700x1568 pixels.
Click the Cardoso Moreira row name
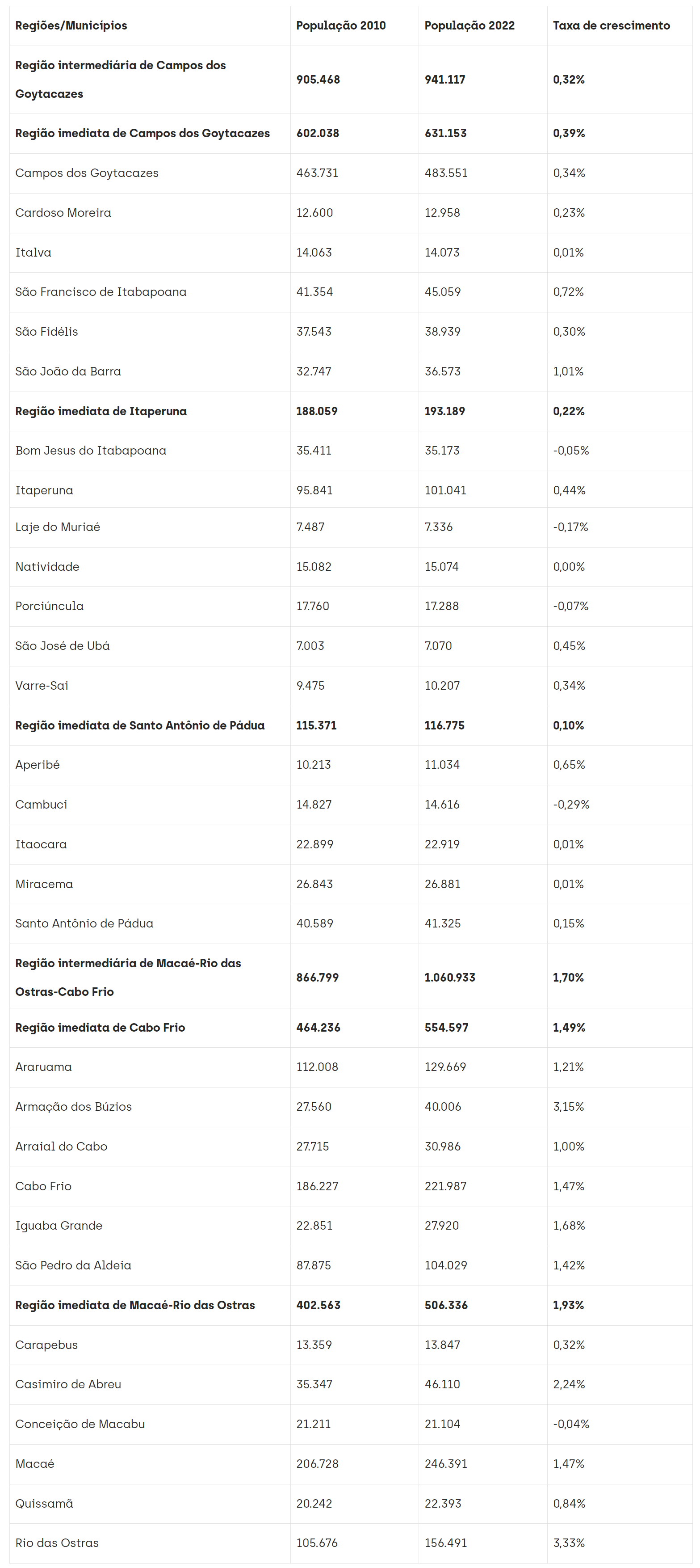point(63,212)
